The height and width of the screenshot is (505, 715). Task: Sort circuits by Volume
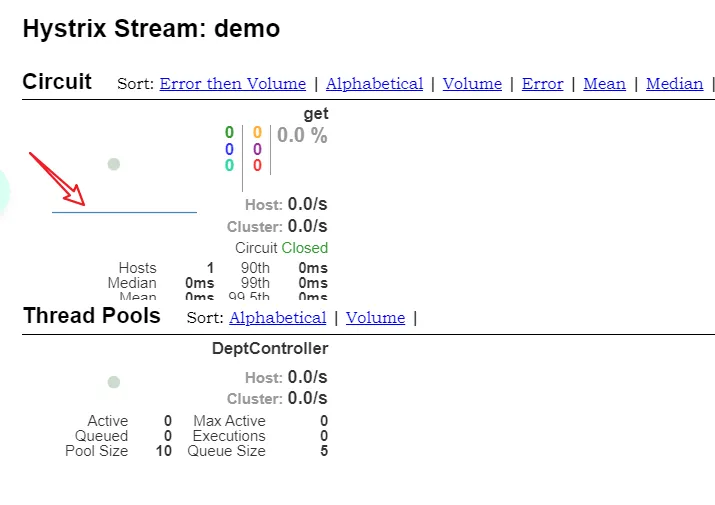click(x=472, y=84)
